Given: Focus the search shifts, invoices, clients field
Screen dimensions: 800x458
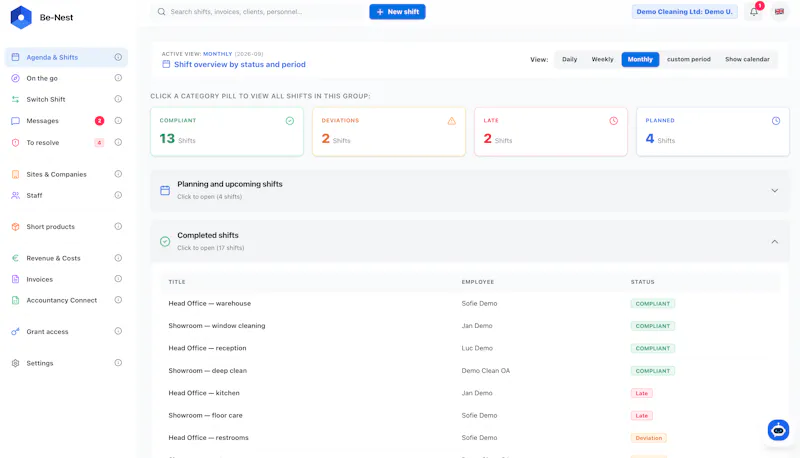Looking at the screenshot, I should [258, 12].
